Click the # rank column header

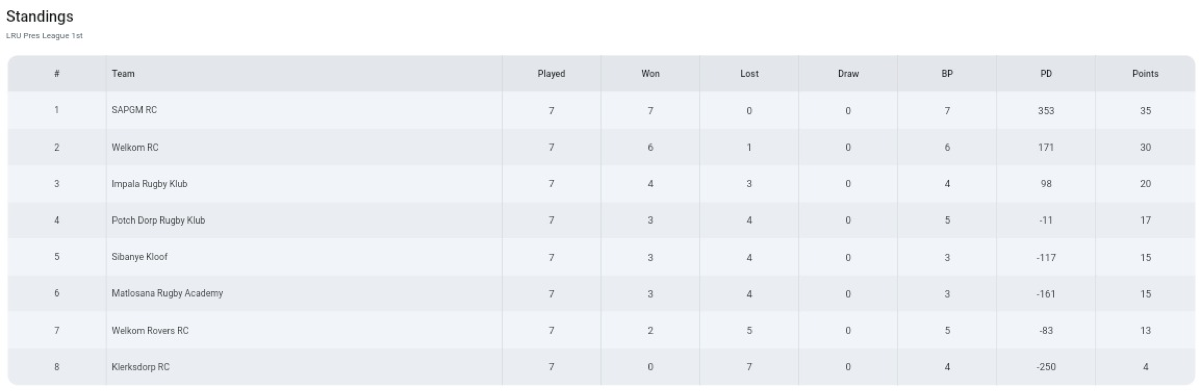(57, 74)
